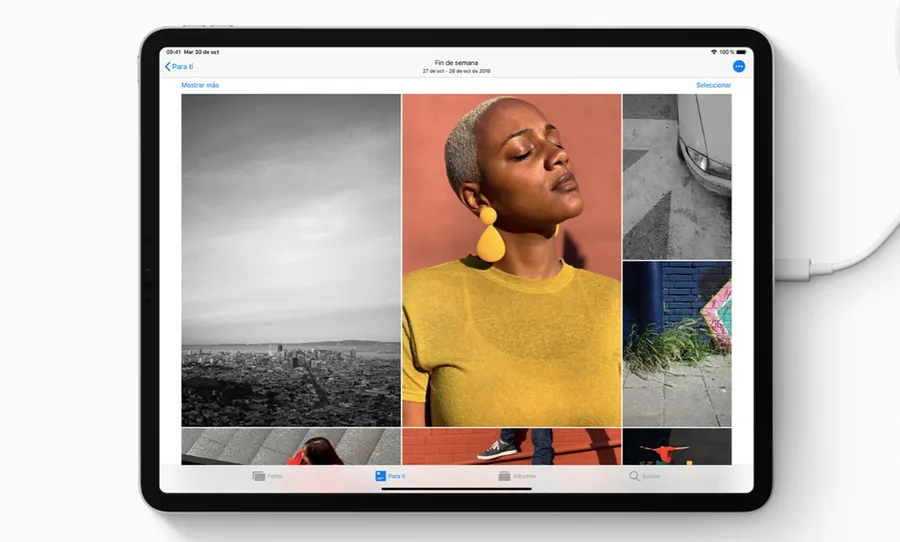
Task: Tap Seleccionar button
Action: tap(713, 85)
